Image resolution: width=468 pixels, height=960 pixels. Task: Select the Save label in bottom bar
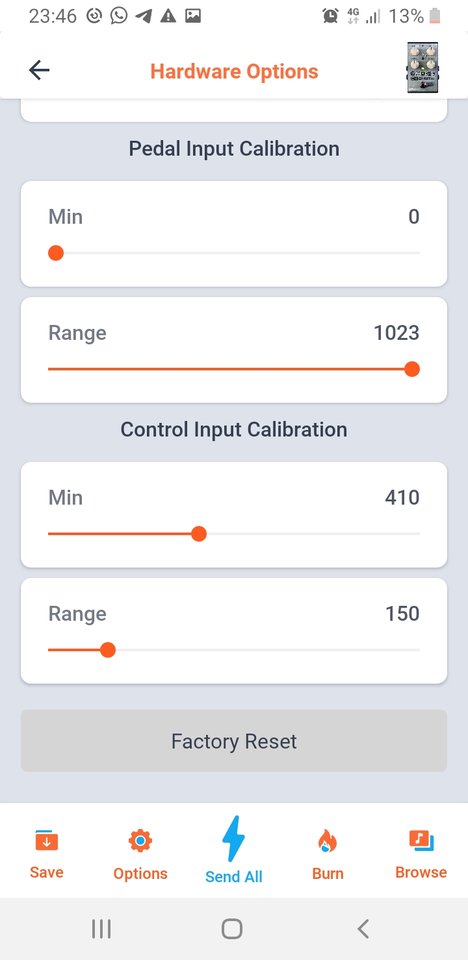(47, 872)
